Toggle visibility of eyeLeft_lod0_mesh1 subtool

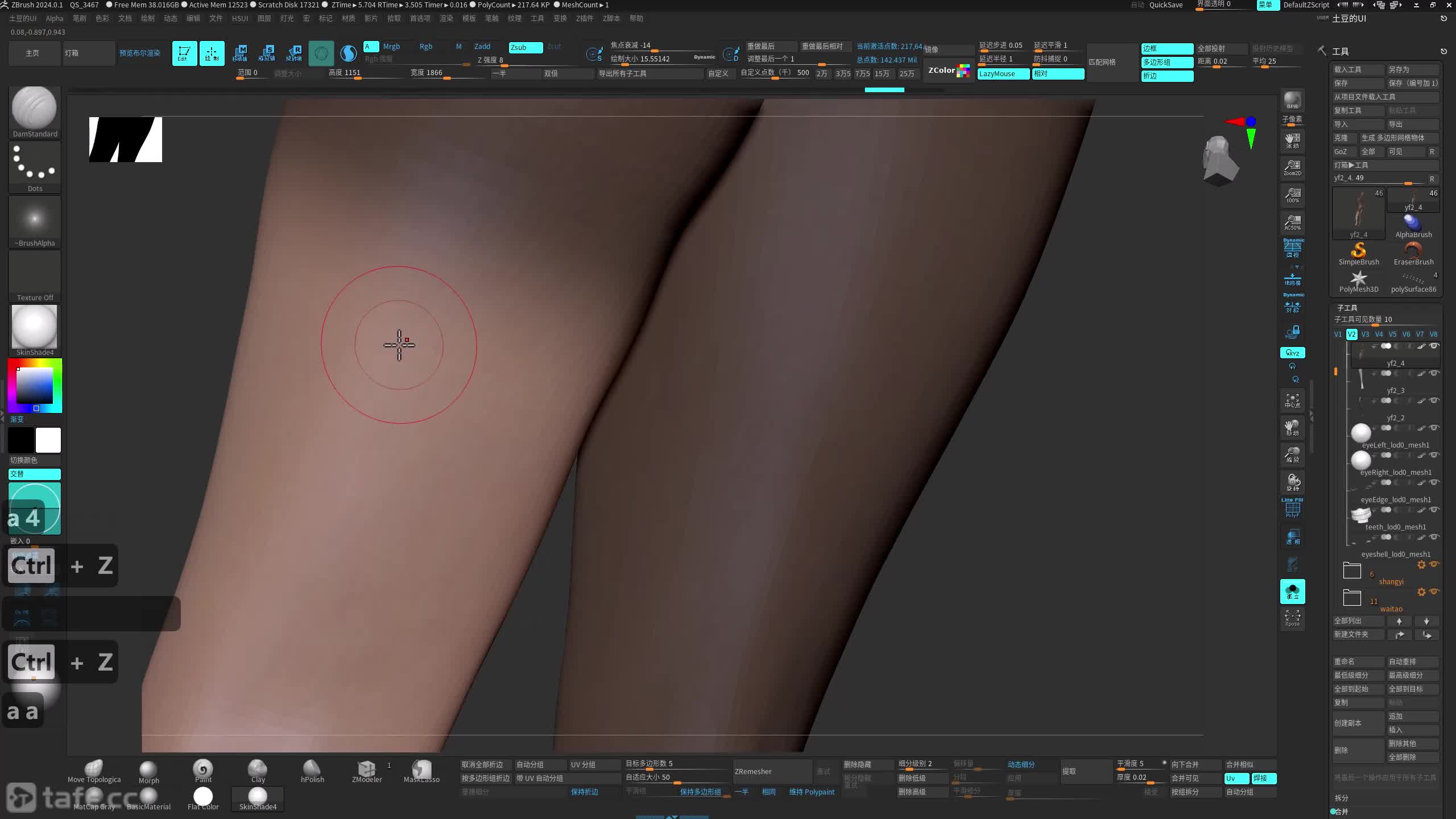pos(1434,428)
